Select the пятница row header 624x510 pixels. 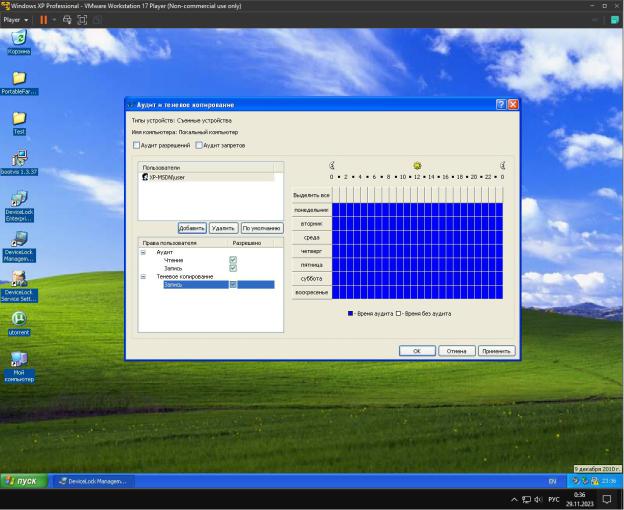pyautogui.click(x=311, y=265)
